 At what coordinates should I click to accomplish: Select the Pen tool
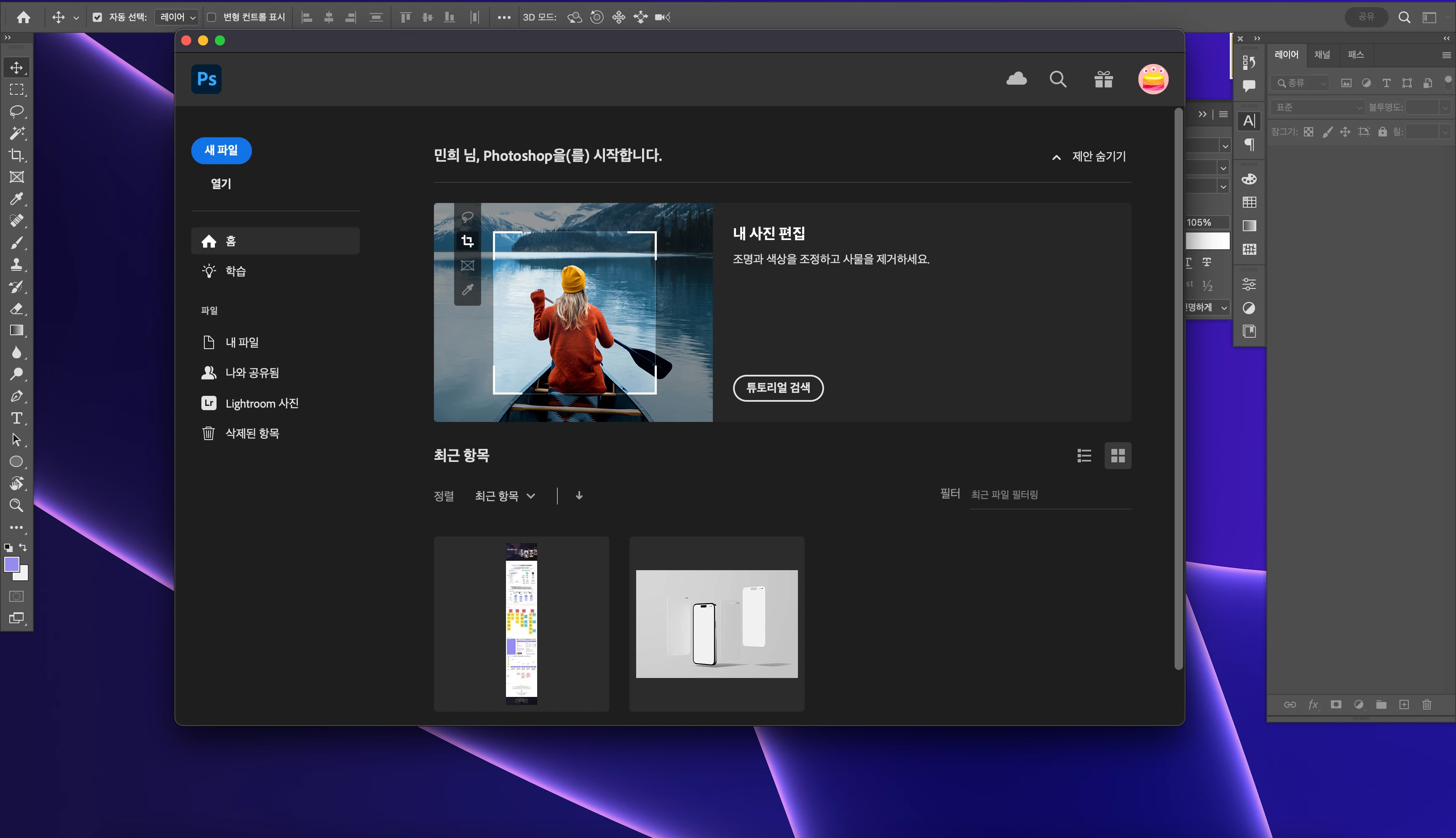pos(17,396)
